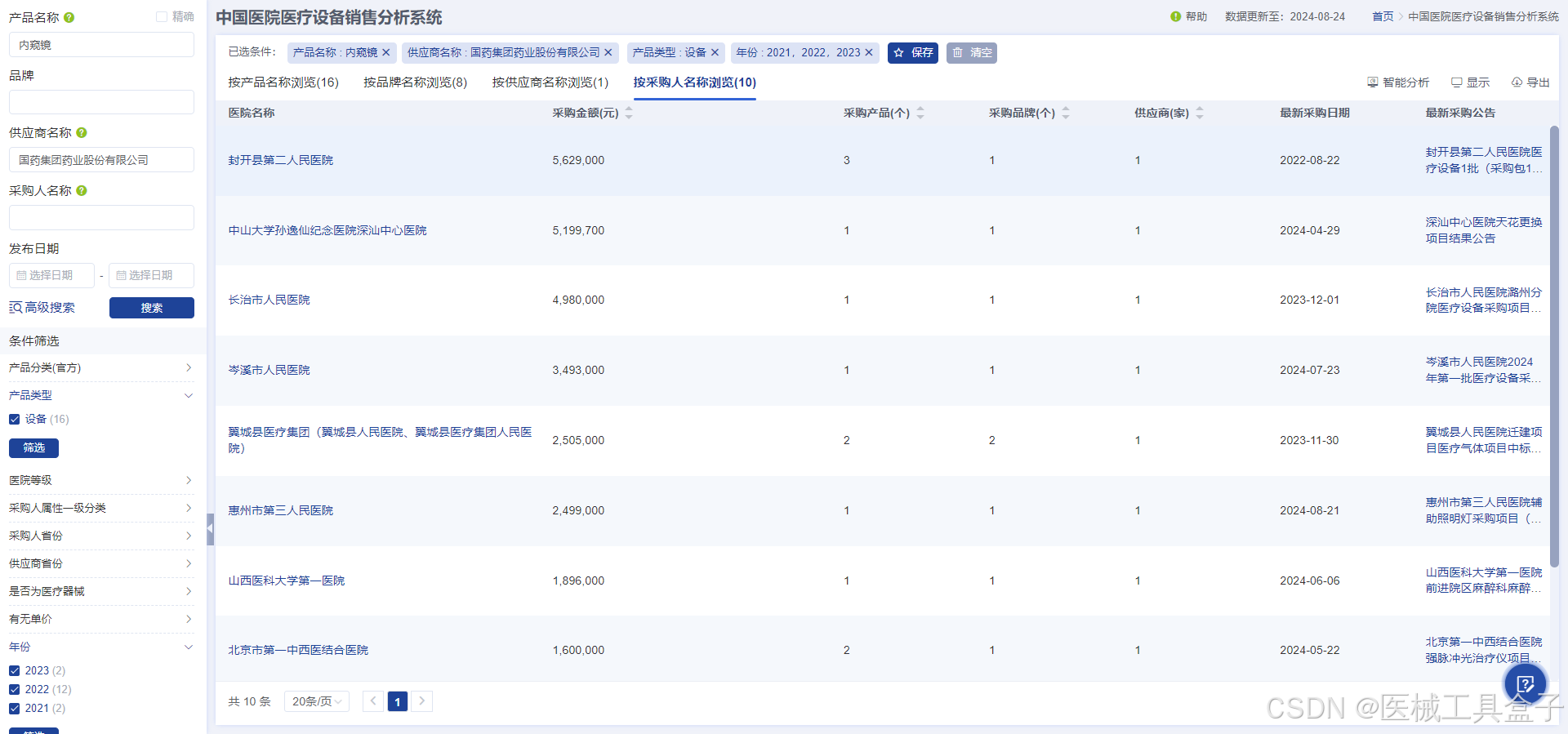The height and width of the screenshot is (734, 1568).
Task: Open 惠州市第三人民医院 hospital link
Action: 281,510
